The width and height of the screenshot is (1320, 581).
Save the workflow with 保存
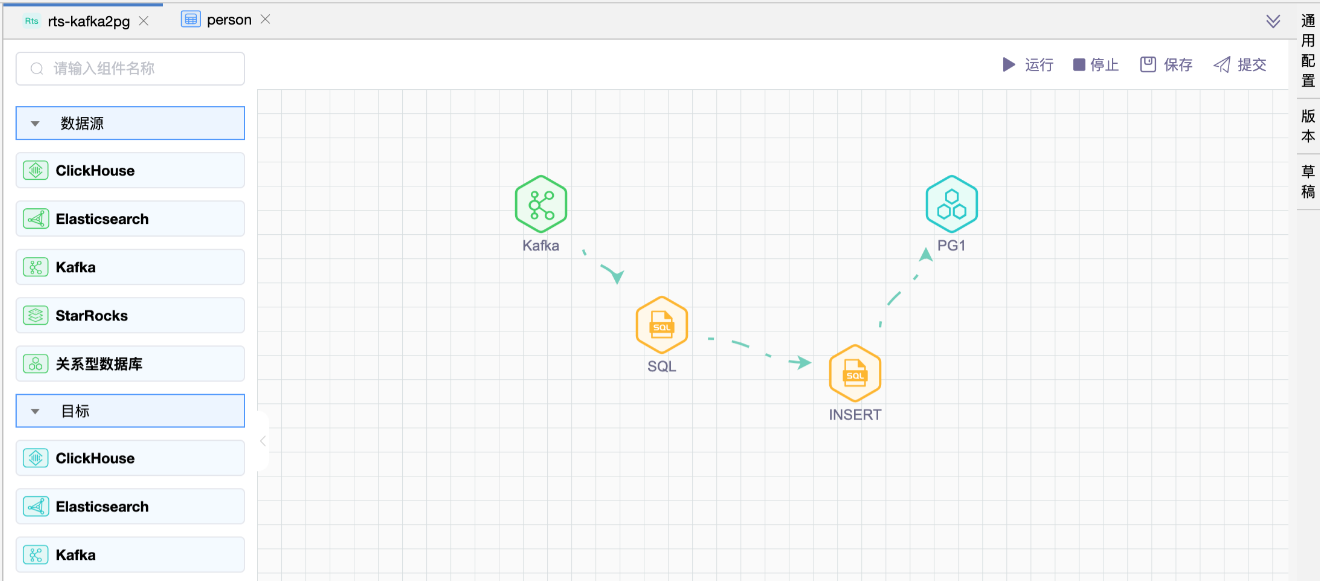click(1166, 65)
